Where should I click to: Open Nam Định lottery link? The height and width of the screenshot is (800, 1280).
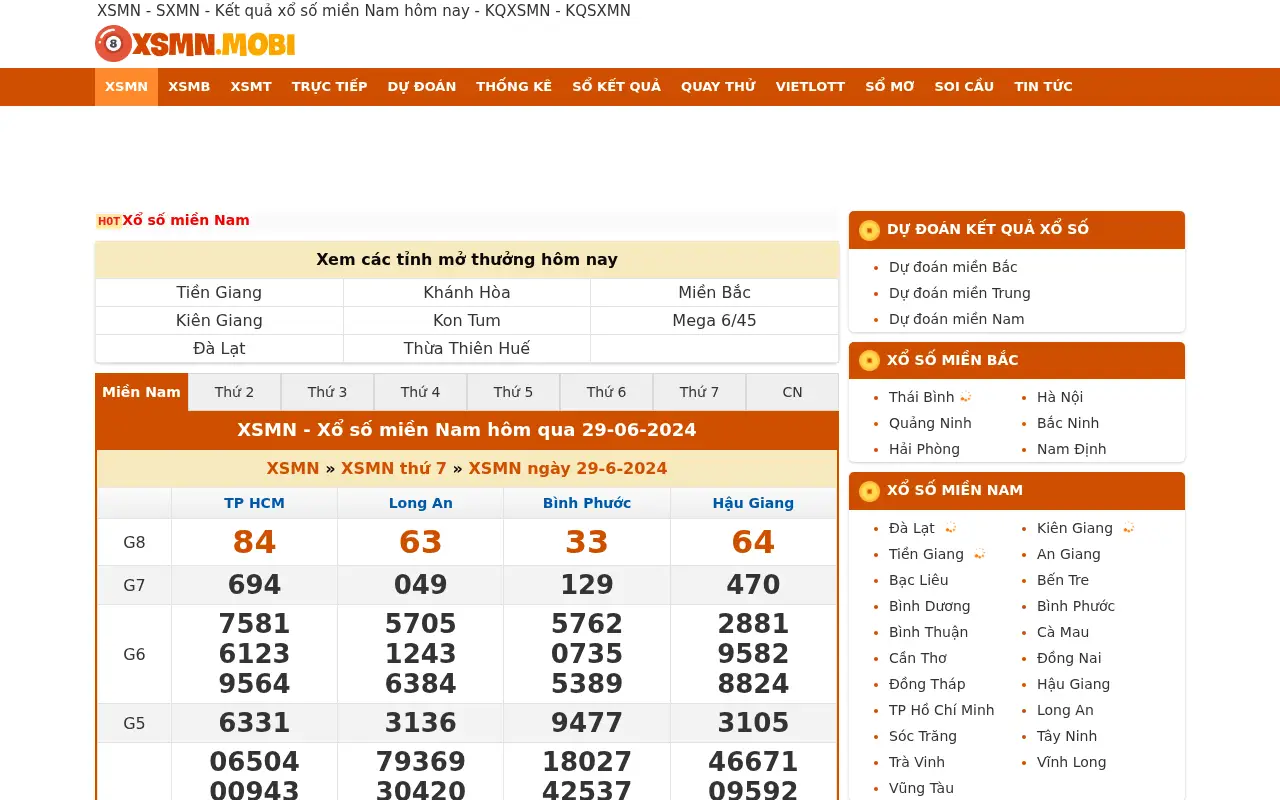pos(1071,449)
